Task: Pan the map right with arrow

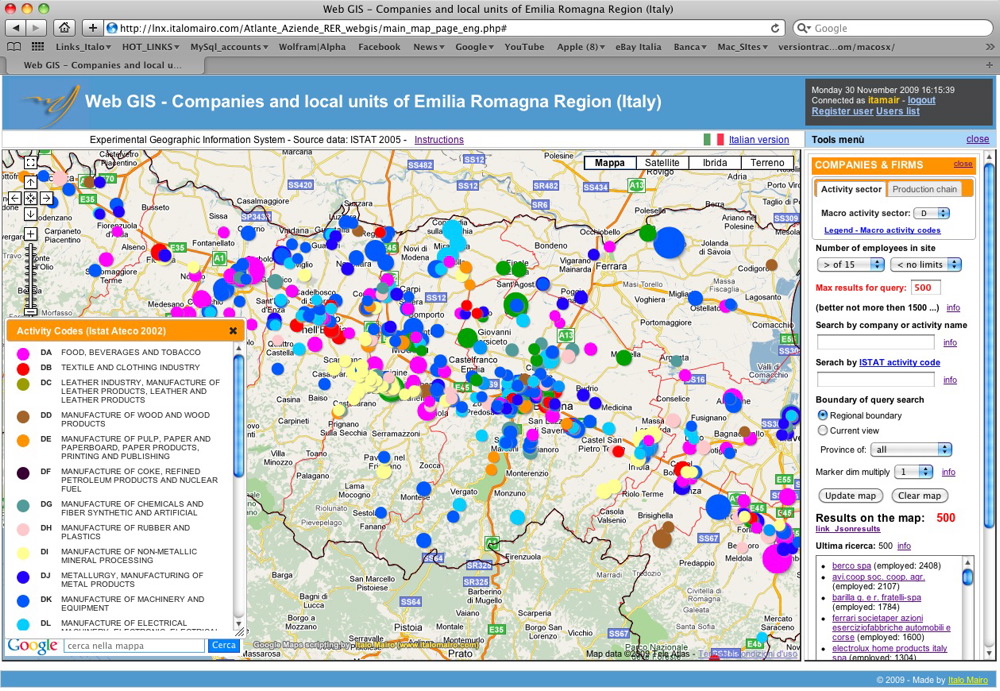Action: coord(47,198)
